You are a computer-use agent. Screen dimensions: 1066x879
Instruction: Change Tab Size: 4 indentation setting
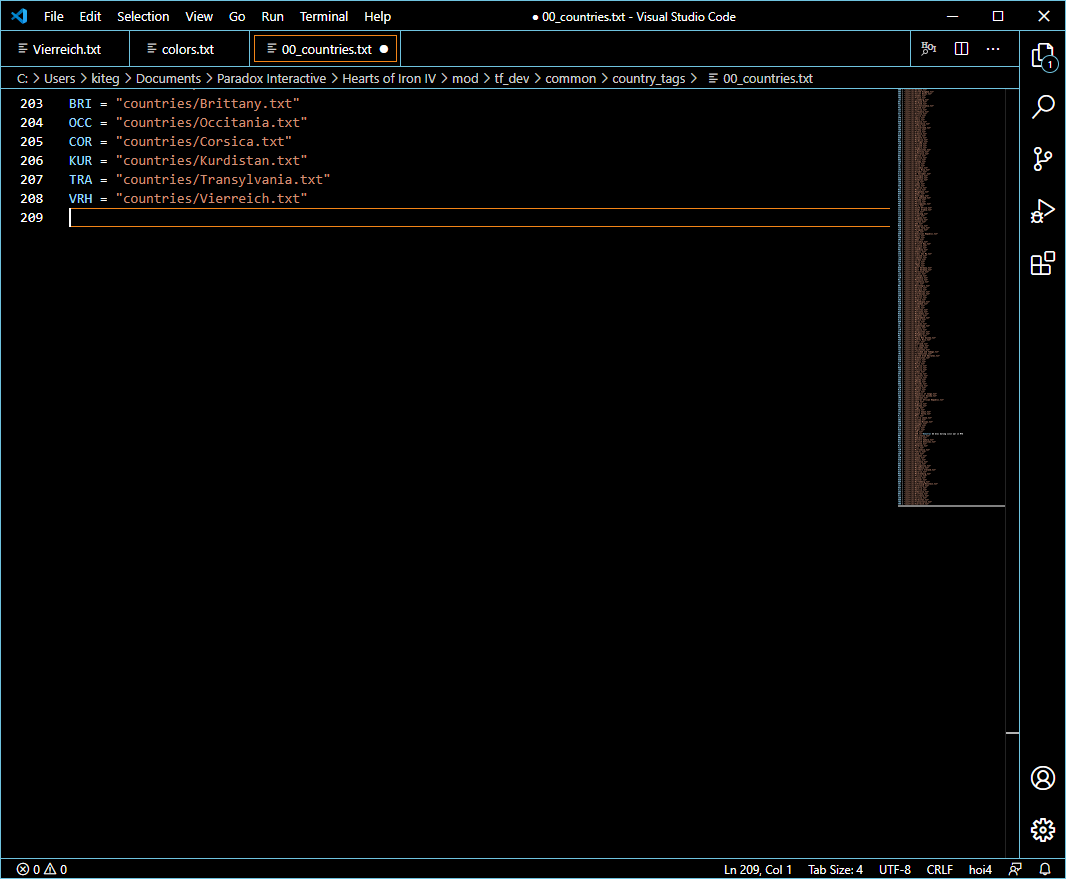click(835, 869)
